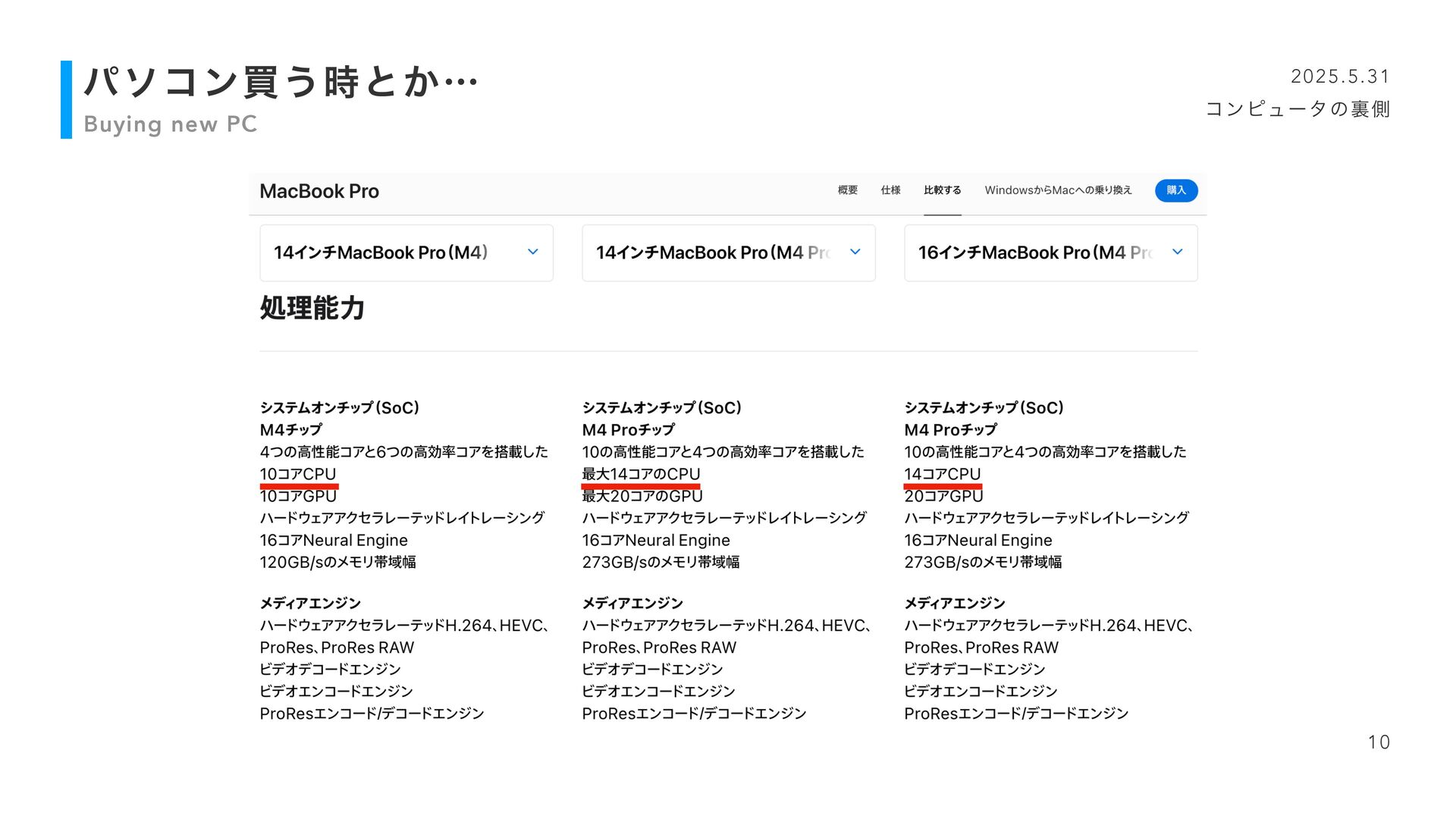Click コンピュータの裏側 text
The width and height of the screenshot is (1456, 819).
1298,109
